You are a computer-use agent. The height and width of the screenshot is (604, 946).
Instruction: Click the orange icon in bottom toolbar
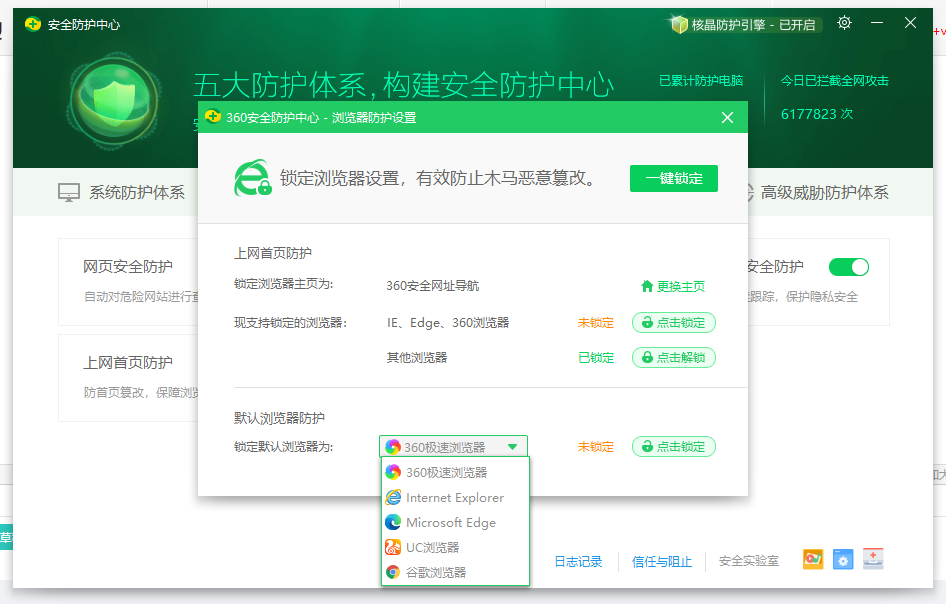point(813,559)
